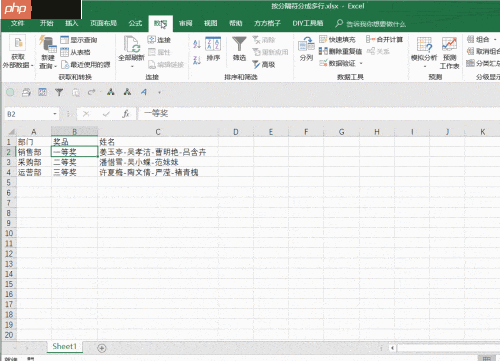The image size is (500, 361).
Task: Switch to the View (视图) tab
Action: (x=210, y=23)
